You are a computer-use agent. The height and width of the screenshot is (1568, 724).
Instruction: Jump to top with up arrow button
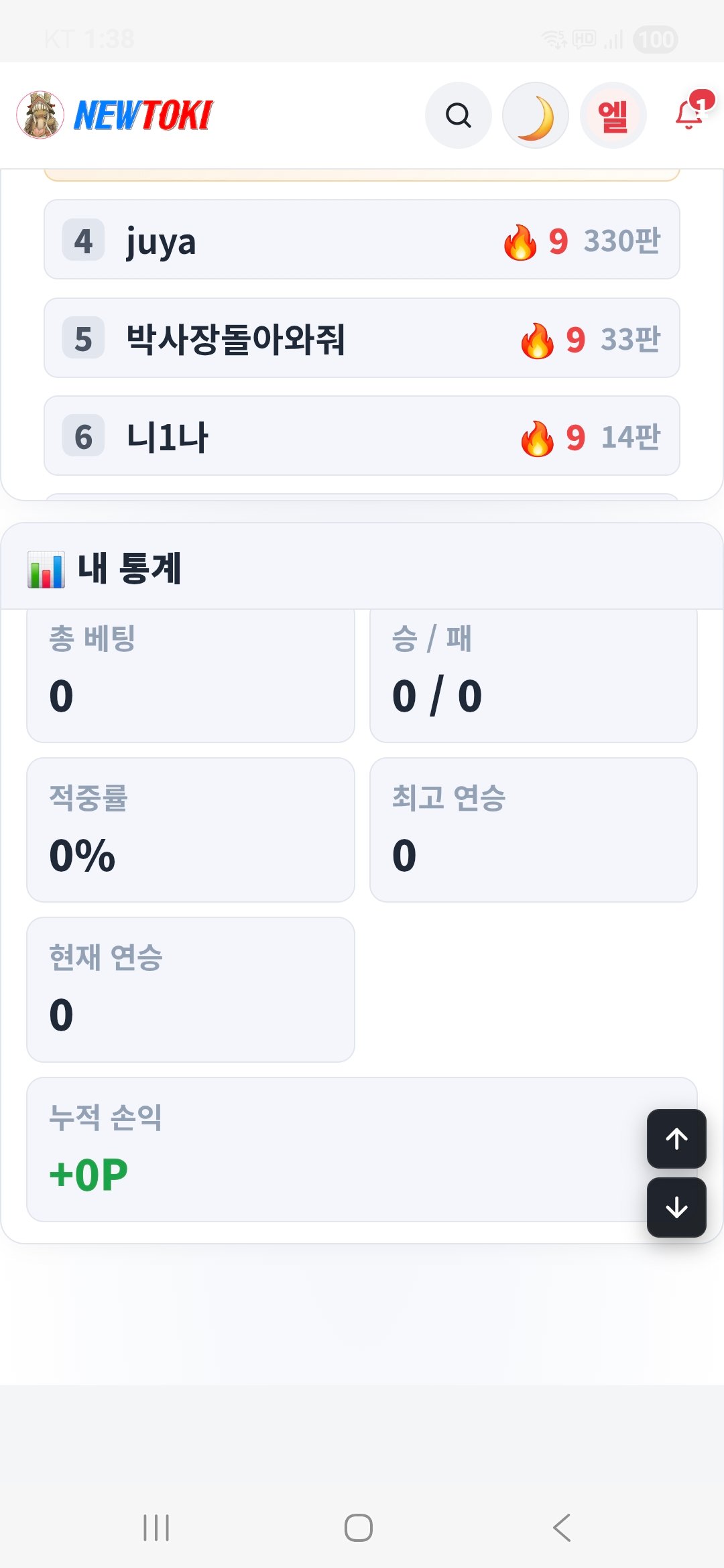point(676,1138)
